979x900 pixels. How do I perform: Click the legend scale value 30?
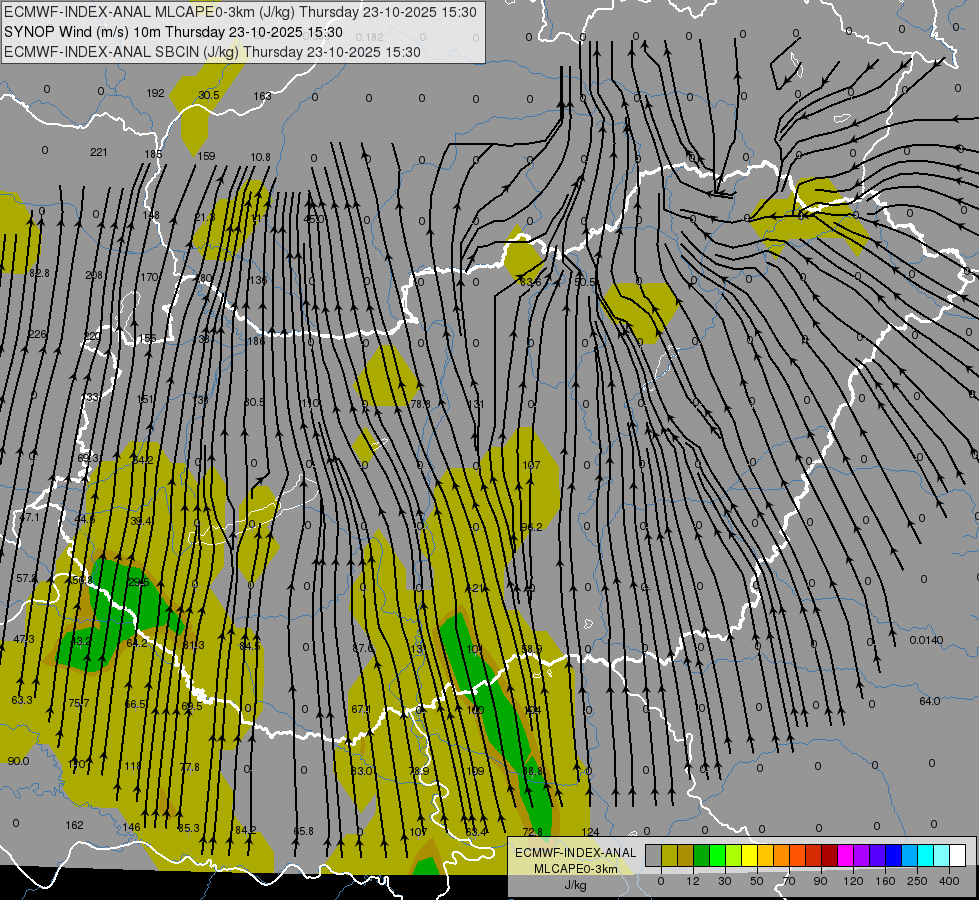click(724, 881)
